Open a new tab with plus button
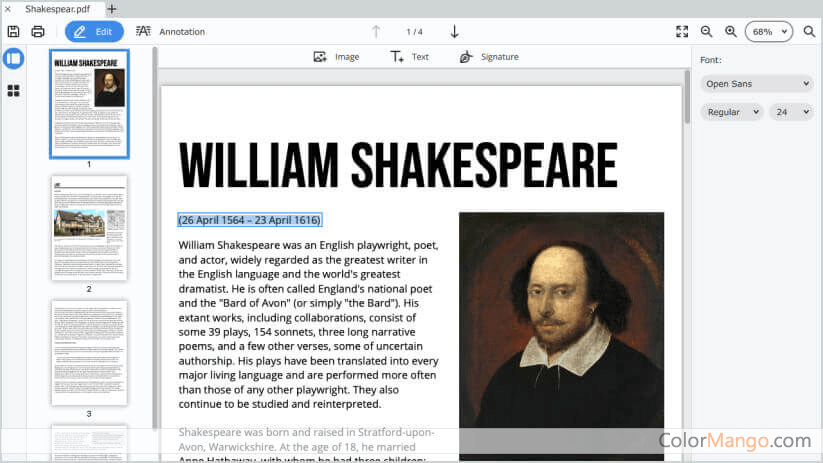 pos(112,8)
